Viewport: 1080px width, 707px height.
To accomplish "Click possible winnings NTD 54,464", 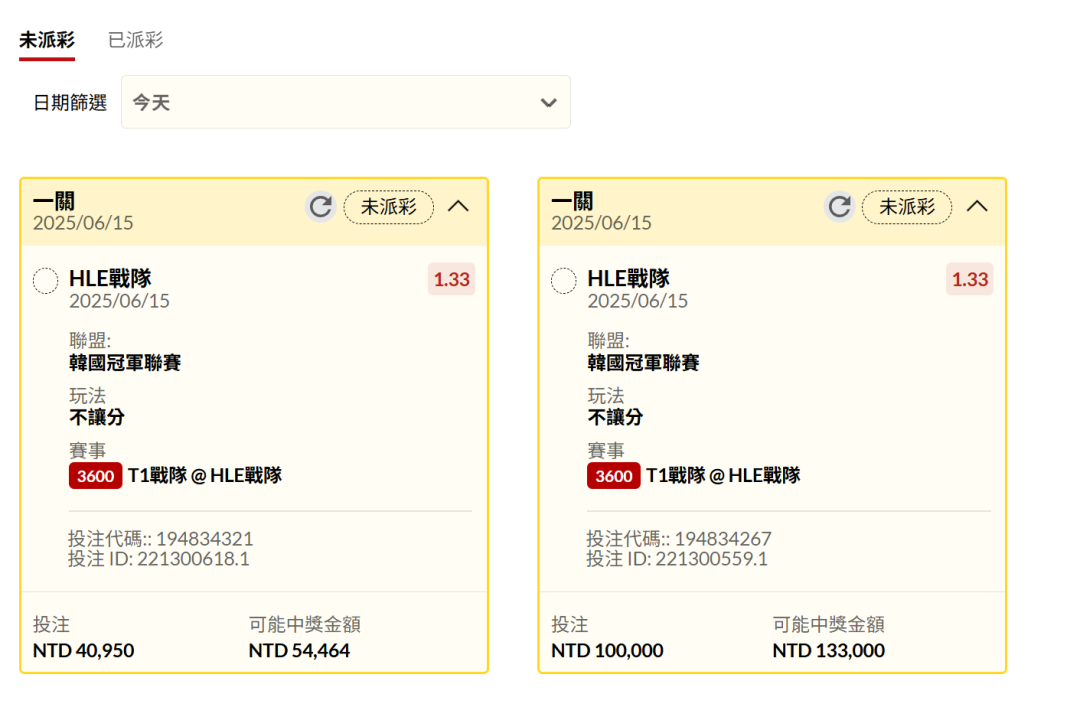I will (299, 650).
